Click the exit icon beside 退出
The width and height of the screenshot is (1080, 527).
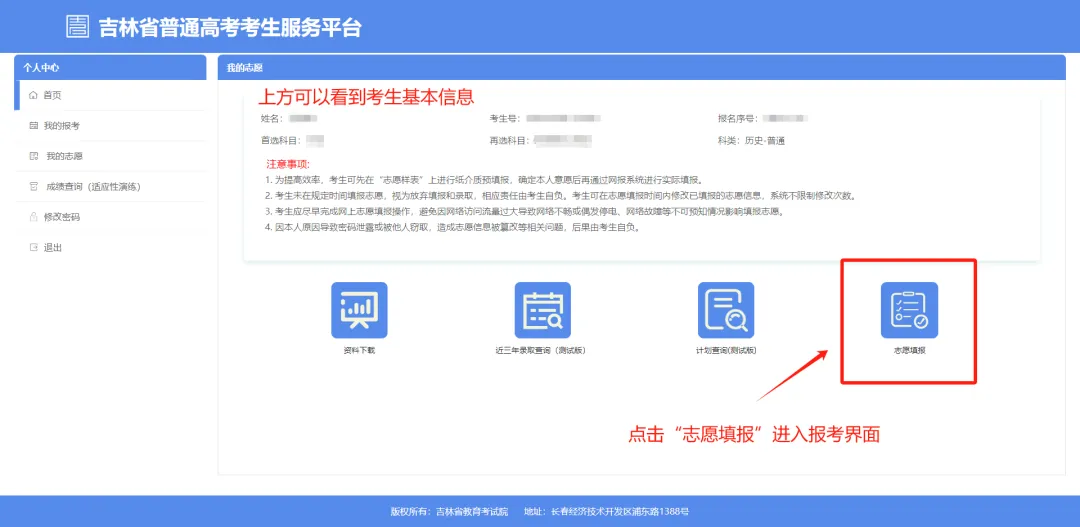33,248
